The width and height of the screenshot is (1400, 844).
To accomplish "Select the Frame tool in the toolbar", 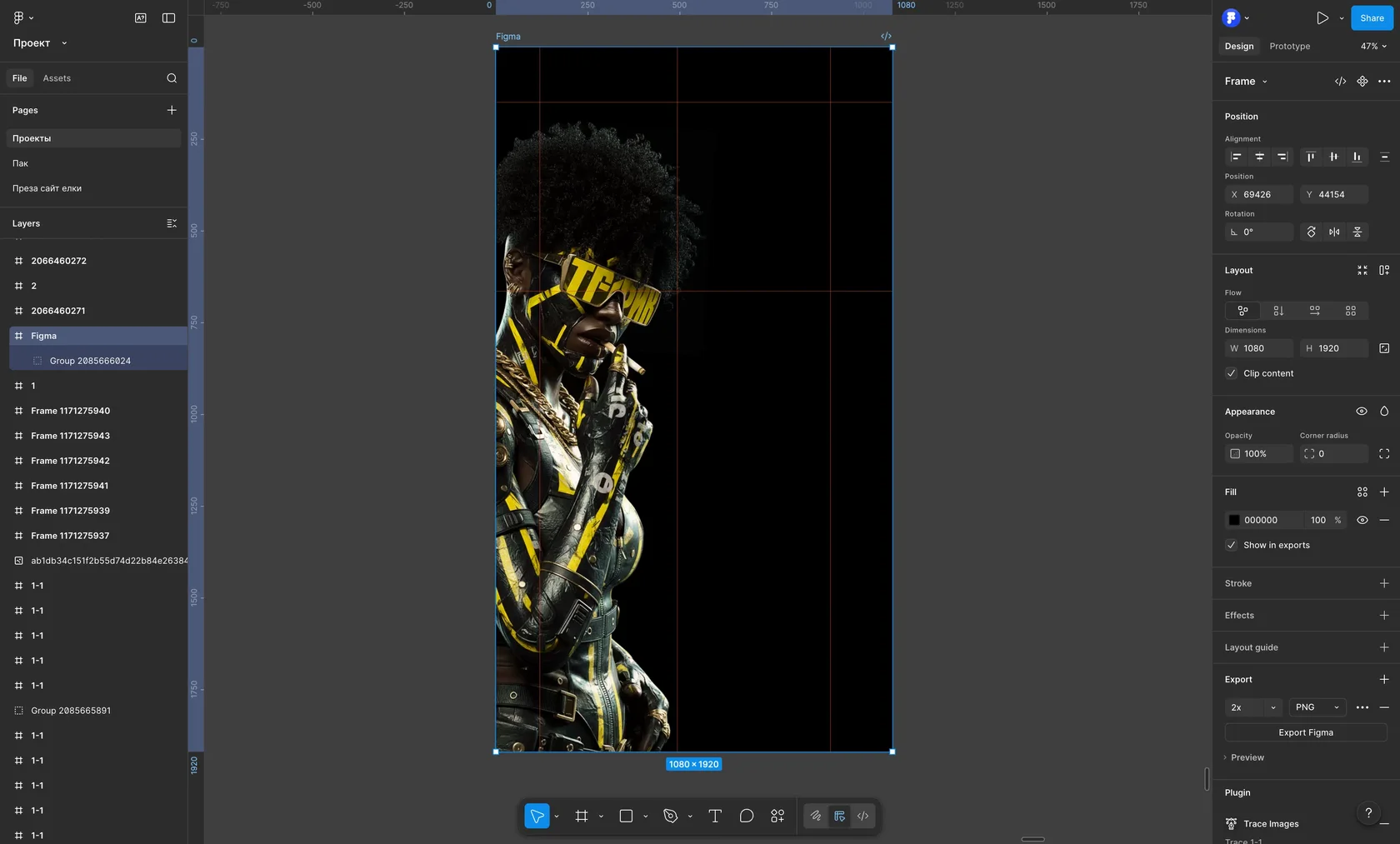I will [x=582, y=817].
